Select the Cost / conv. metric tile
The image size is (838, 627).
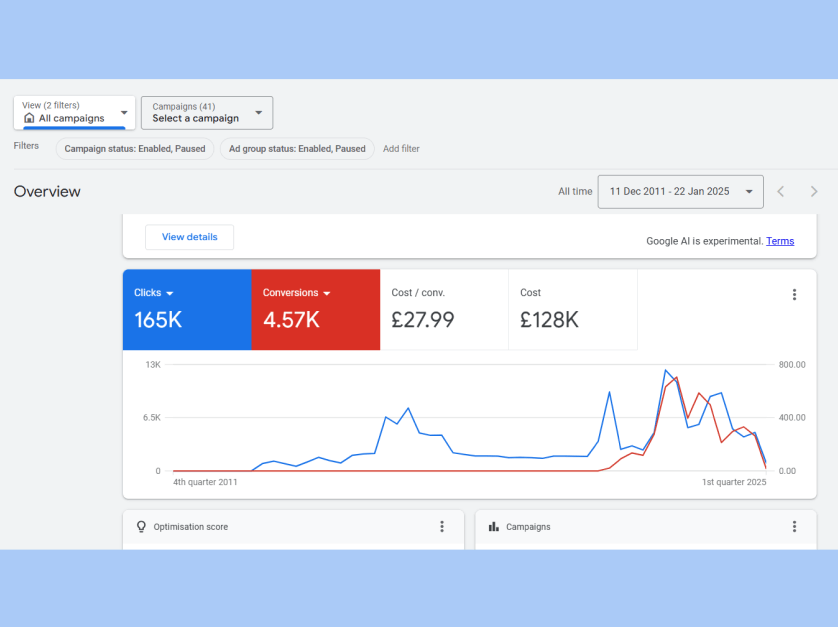444,309
